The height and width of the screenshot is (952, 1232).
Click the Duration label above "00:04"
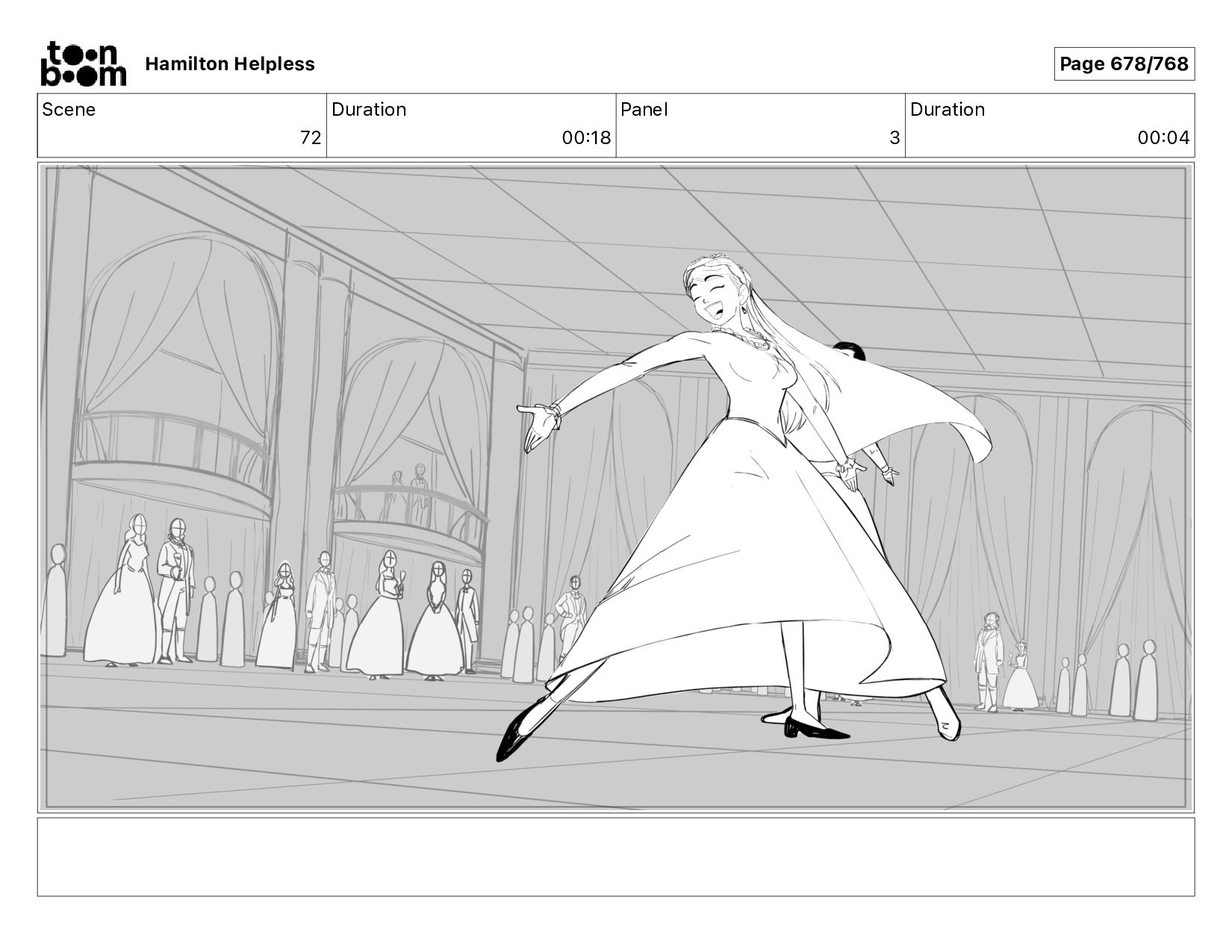tap(948, 110)
